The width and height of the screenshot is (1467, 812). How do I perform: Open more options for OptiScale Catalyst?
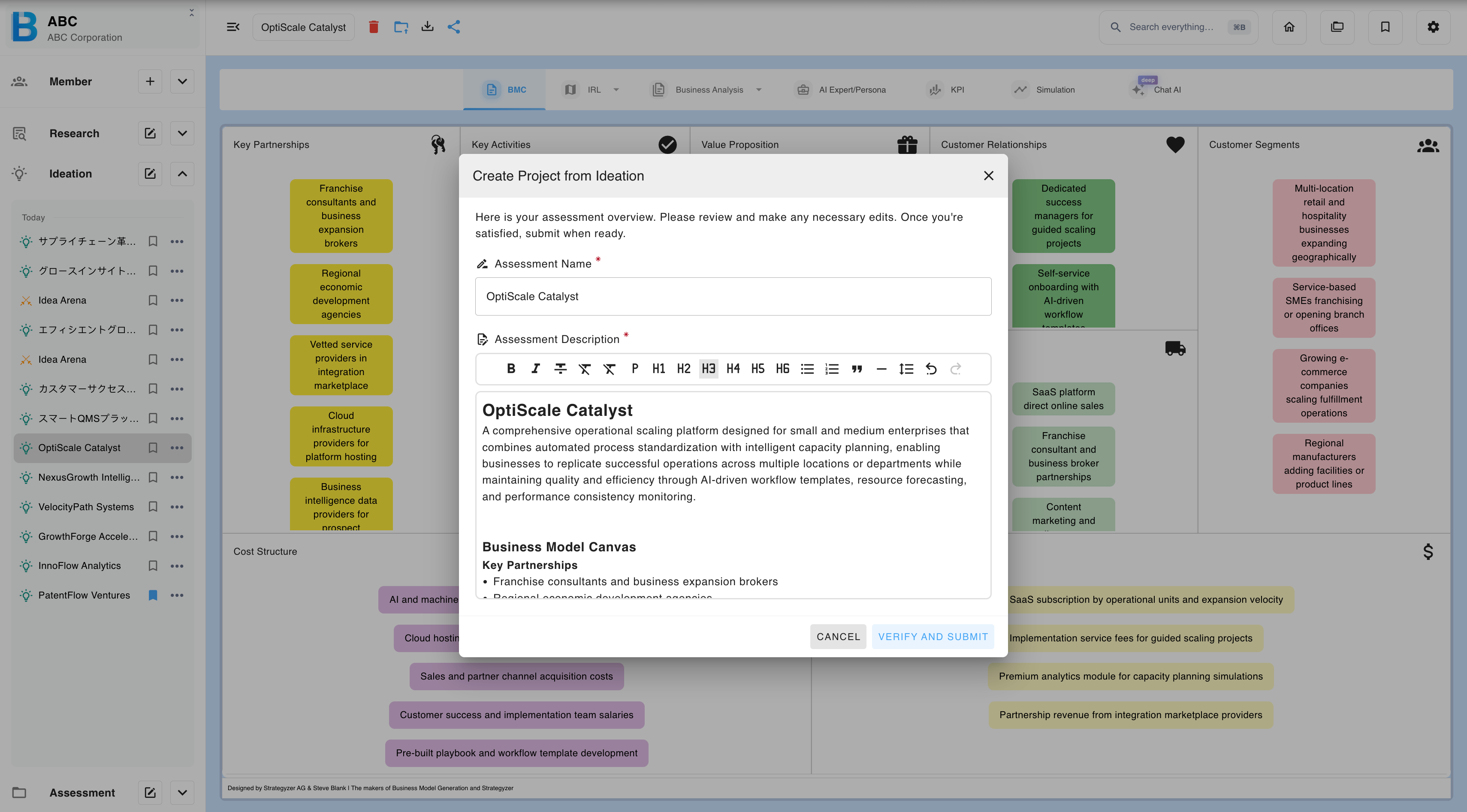[x=177, y=448]
